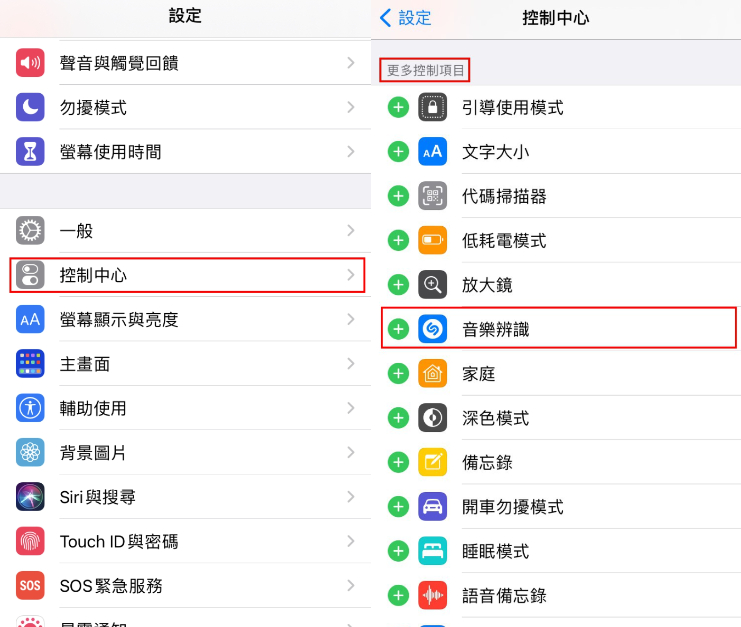Tap the 低耗電模式 battery icon
This screenshot has height=627, width=741.
[x=432, y=240]
